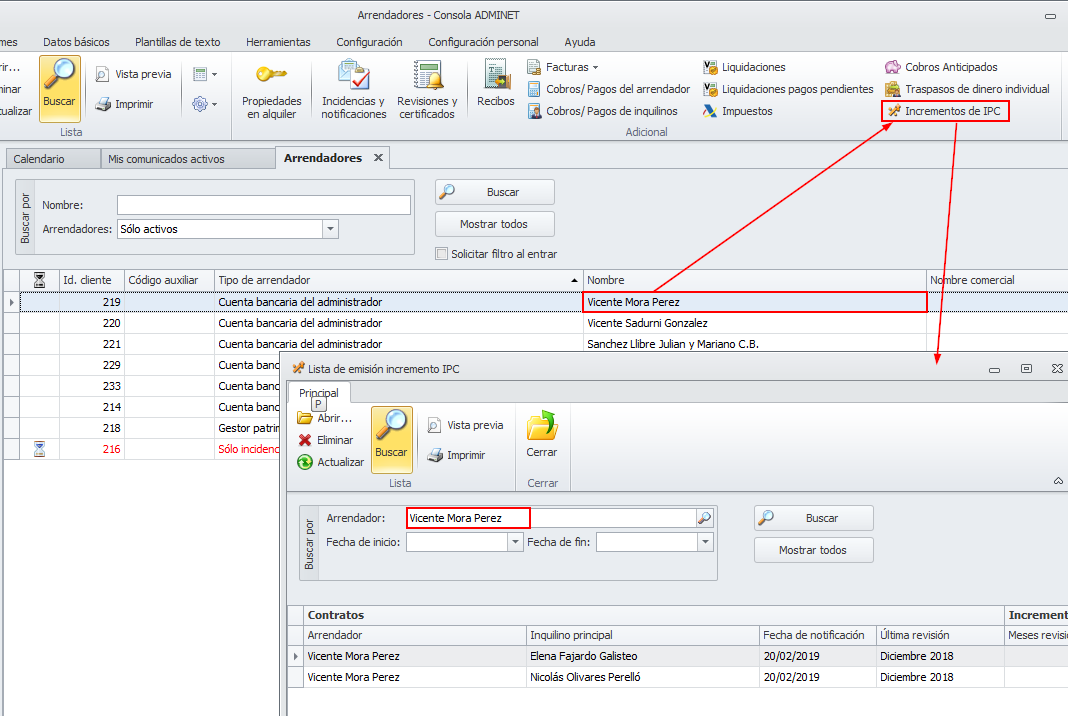Toggle Solicitar filtro al entrar checkbox
1068x716 pixels.
(x=441, y=254)
